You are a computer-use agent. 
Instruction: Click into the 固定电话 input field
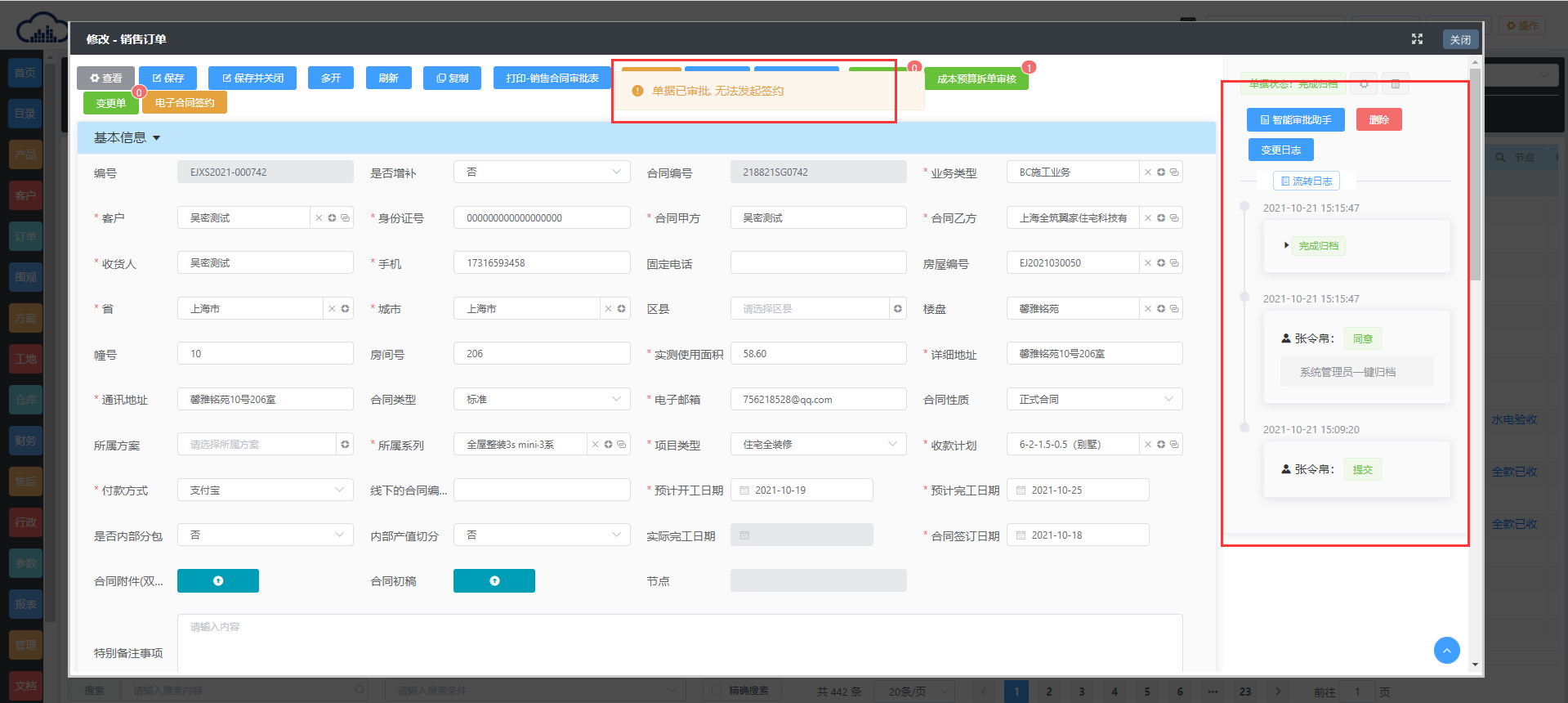pyautogui.click(x=818, y=263)
